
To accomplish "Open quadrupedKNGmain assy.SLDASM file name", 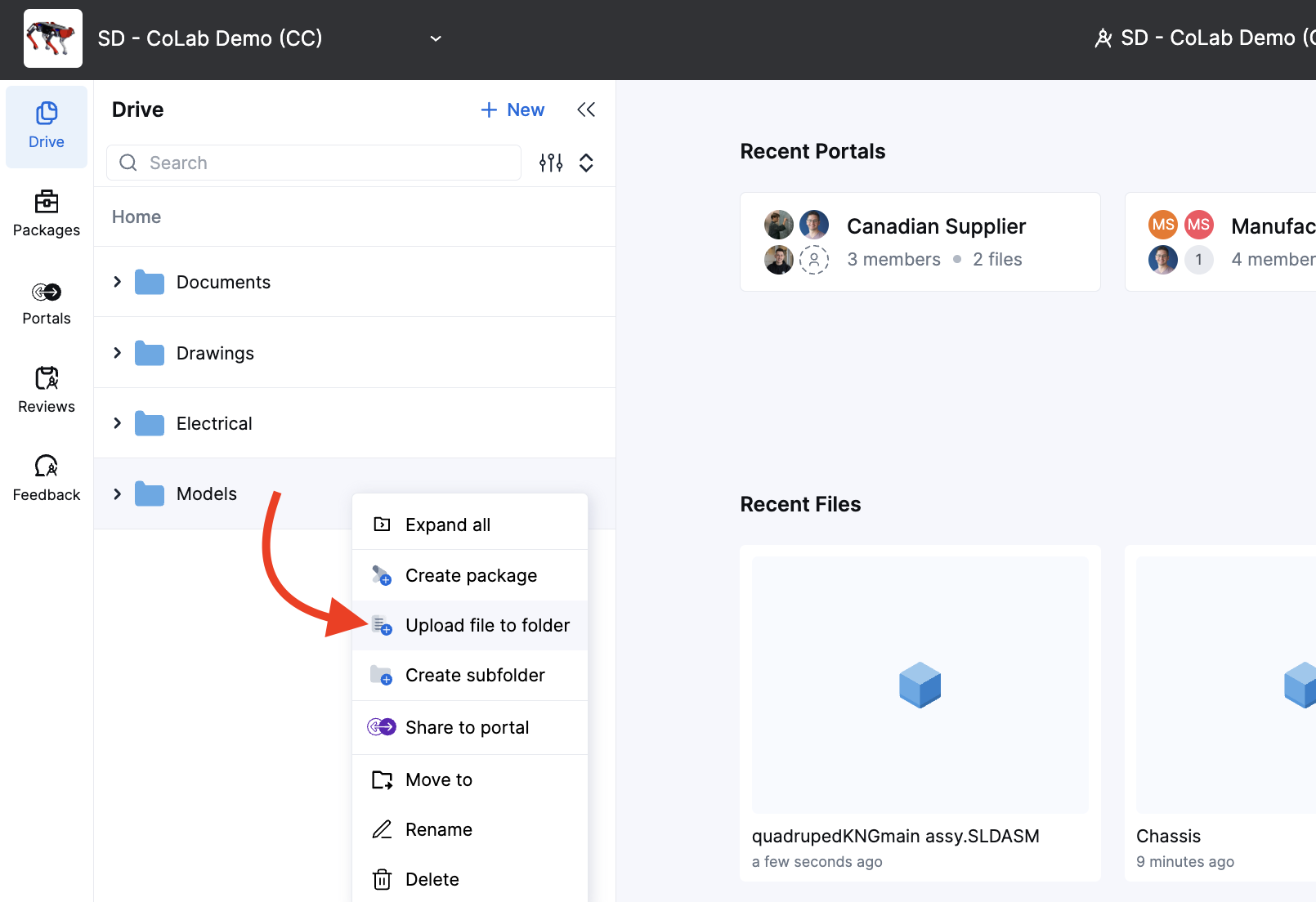I will (896, 836).
